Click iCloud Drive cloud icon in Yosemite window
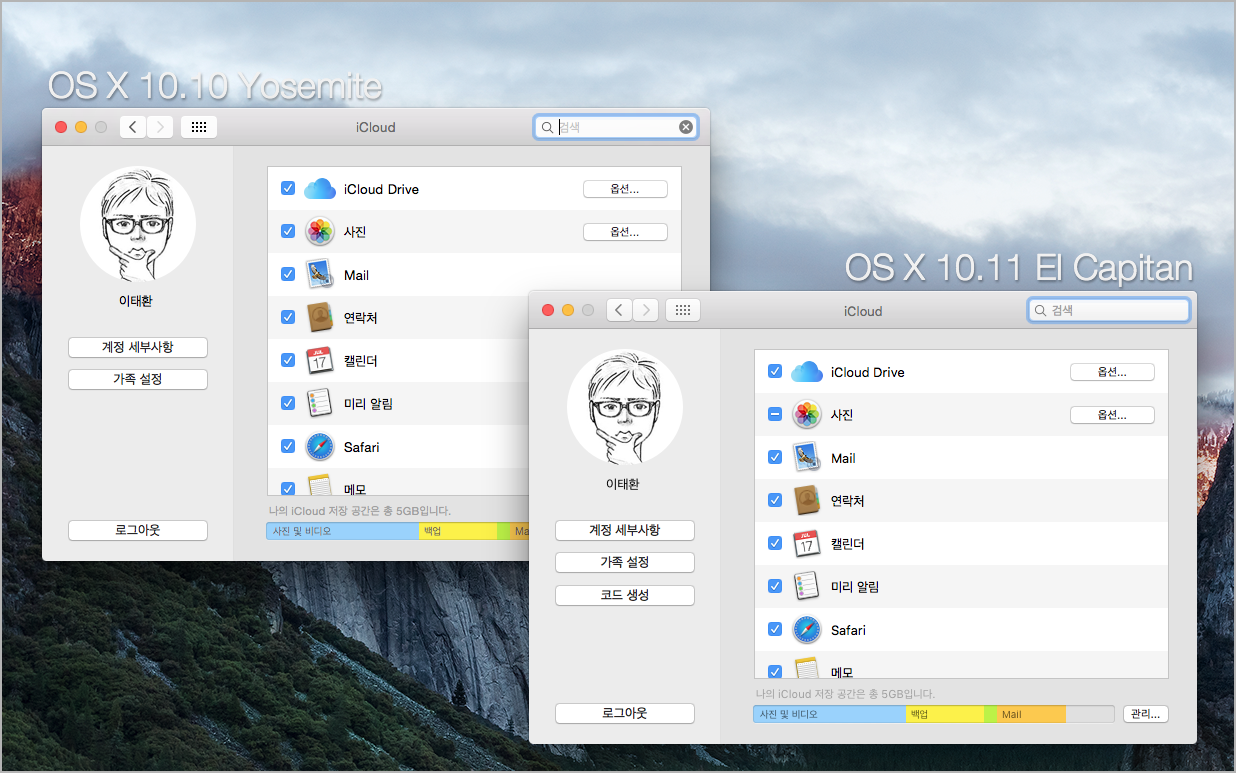Image resolution: width=1236 pixels, height=773 pixels. tap(319, 189)
